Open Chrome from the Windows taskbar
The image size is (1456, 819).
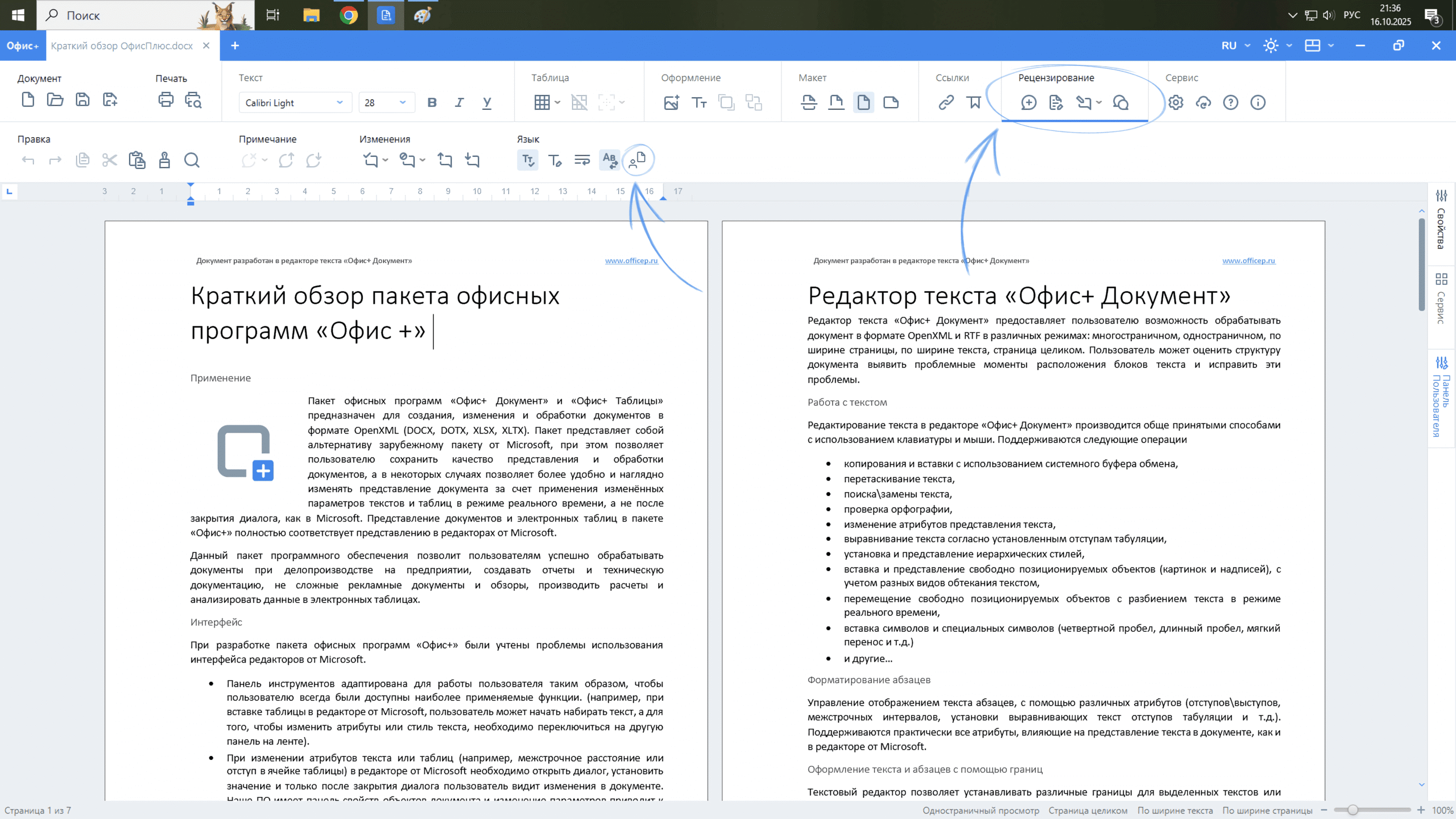tap(349, 15)
